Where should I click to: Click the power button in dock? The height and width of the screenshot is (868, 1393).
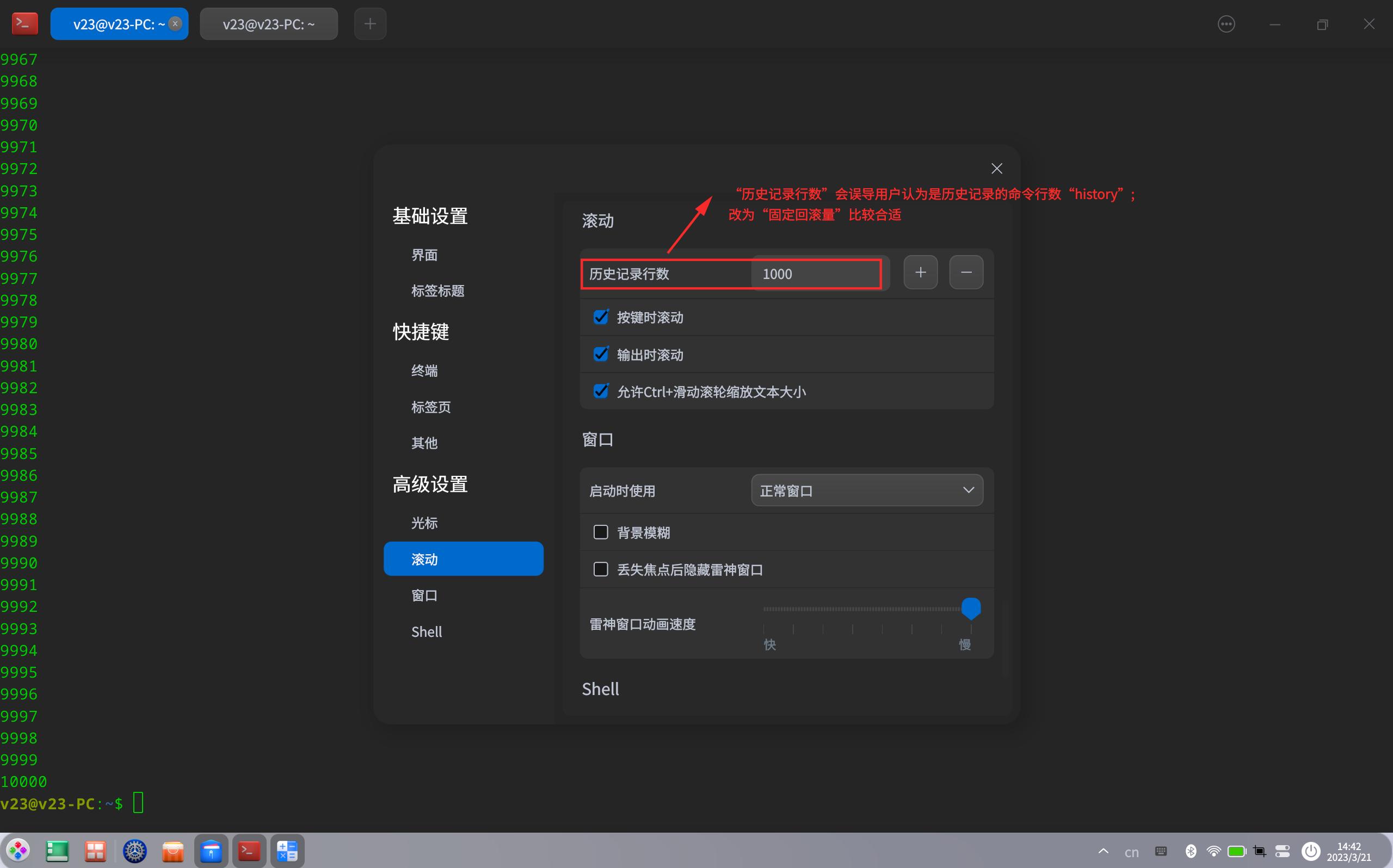[1310, 851]
